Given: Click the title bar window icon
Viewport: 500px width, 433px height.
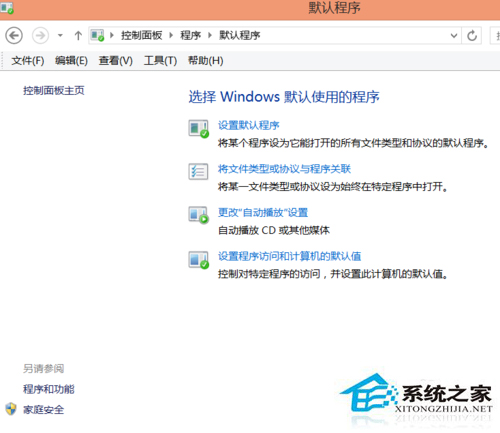Looking at the screenshot, I should tap(7, 8).
